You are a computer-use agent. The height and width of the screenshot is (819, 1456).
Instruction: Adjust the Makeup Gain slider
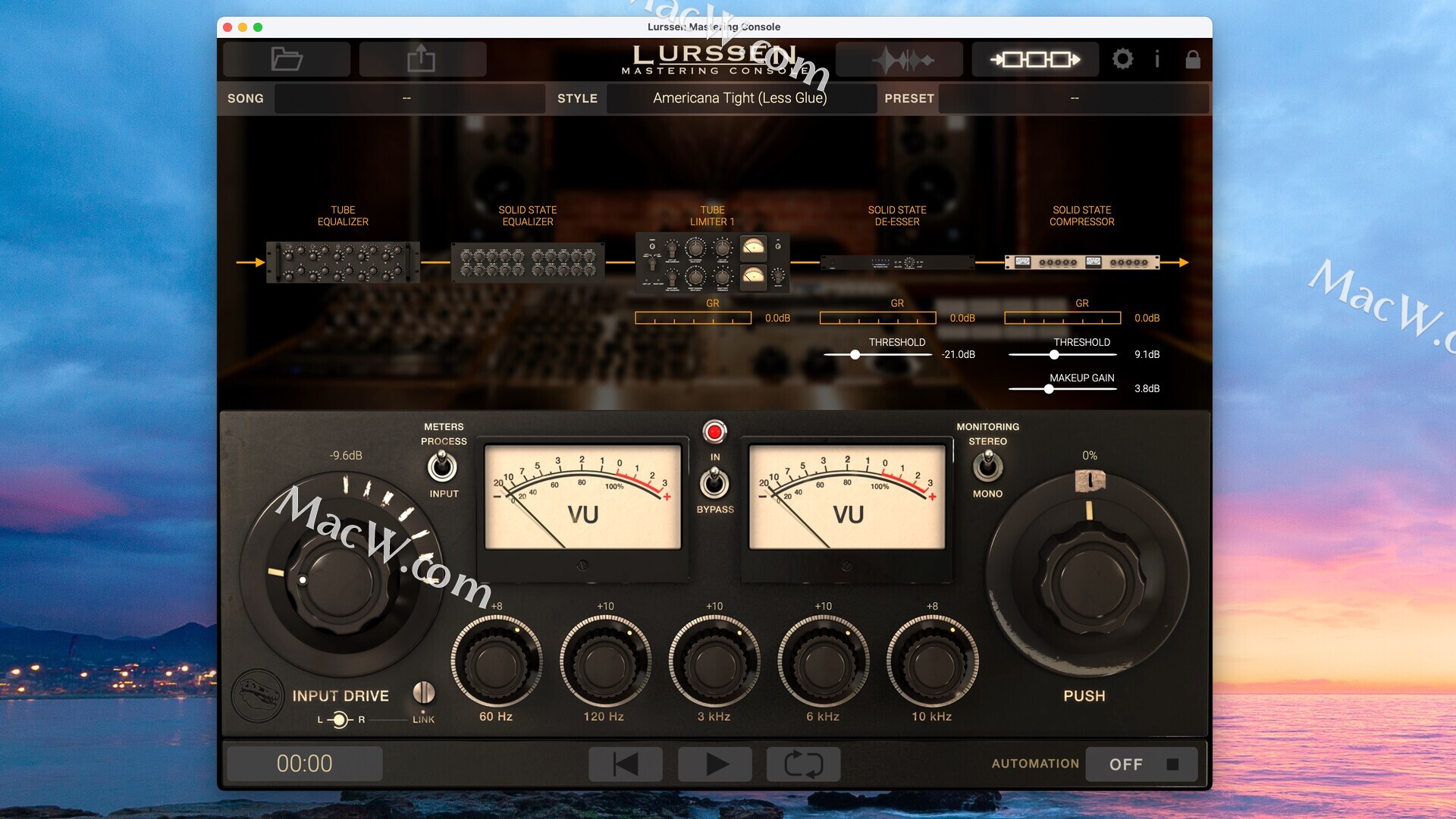(x=1049, y=389)
